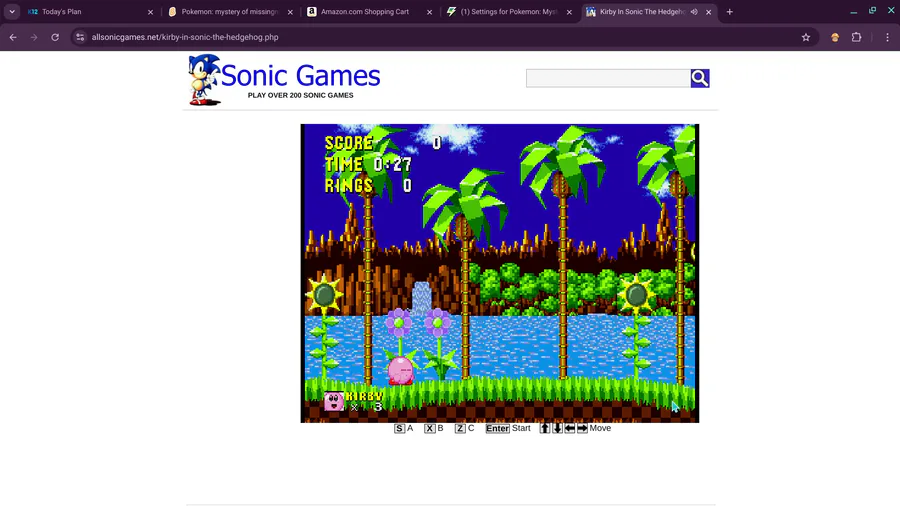View site information icon in address bar
The width and height of the screenshot is (900, 506).
point(80,37)
